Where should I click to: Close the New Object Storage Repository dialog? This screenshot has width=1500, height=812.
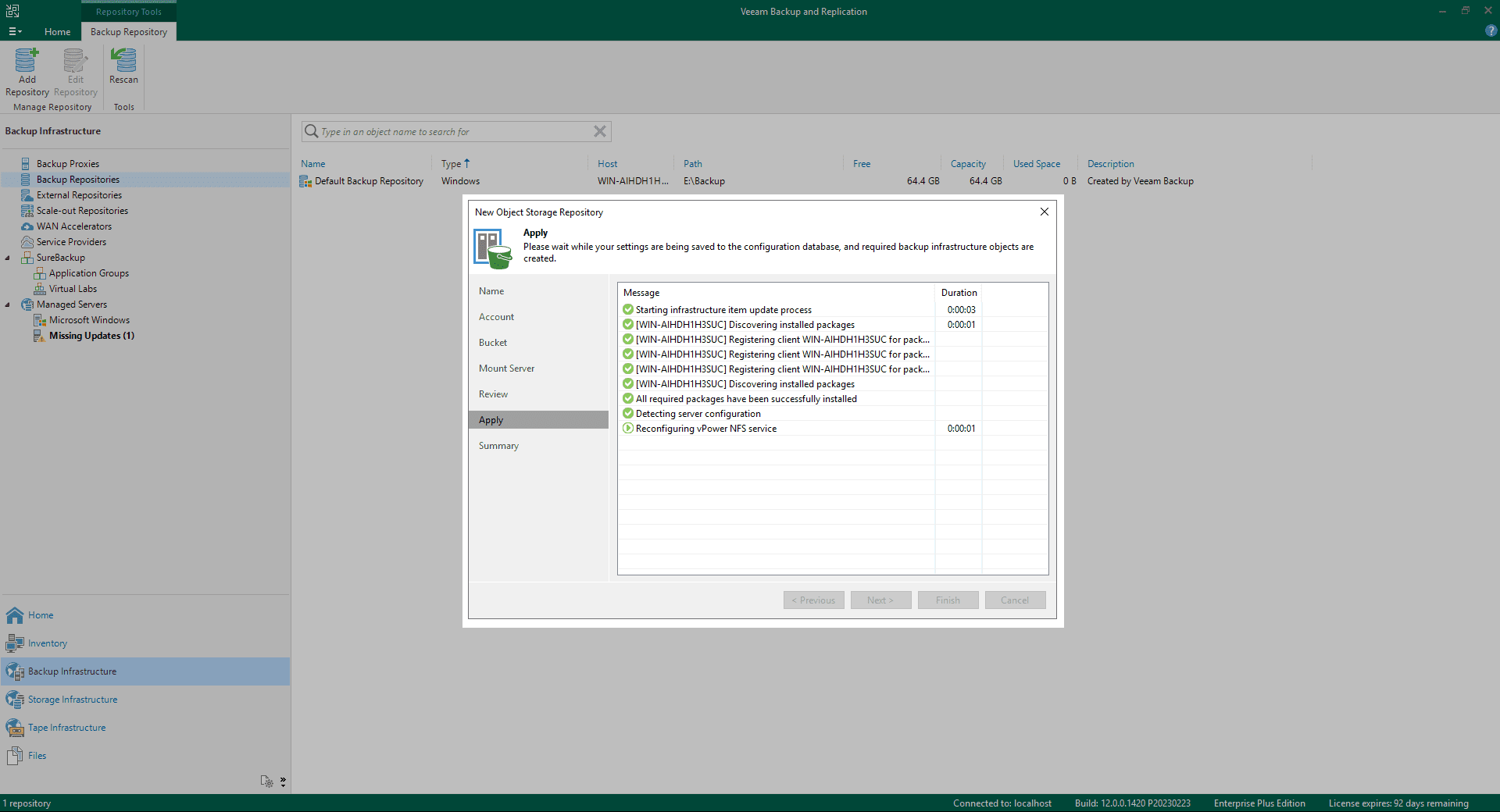click(x=1044, y=212)
